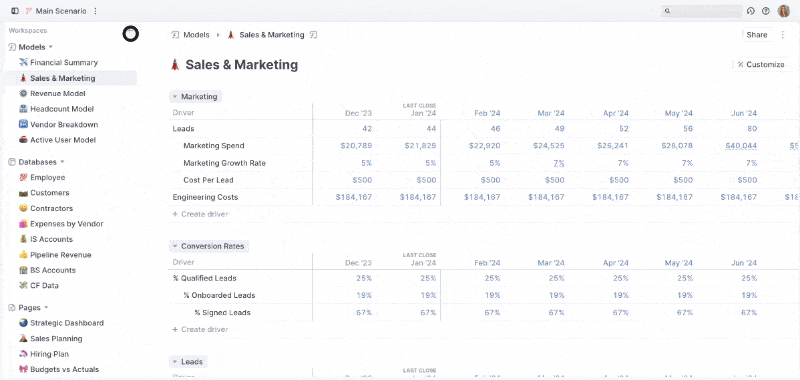Click the Financial Summary airplane icon
The height and width of the screenshot is (380, 800).
(23, 62)
